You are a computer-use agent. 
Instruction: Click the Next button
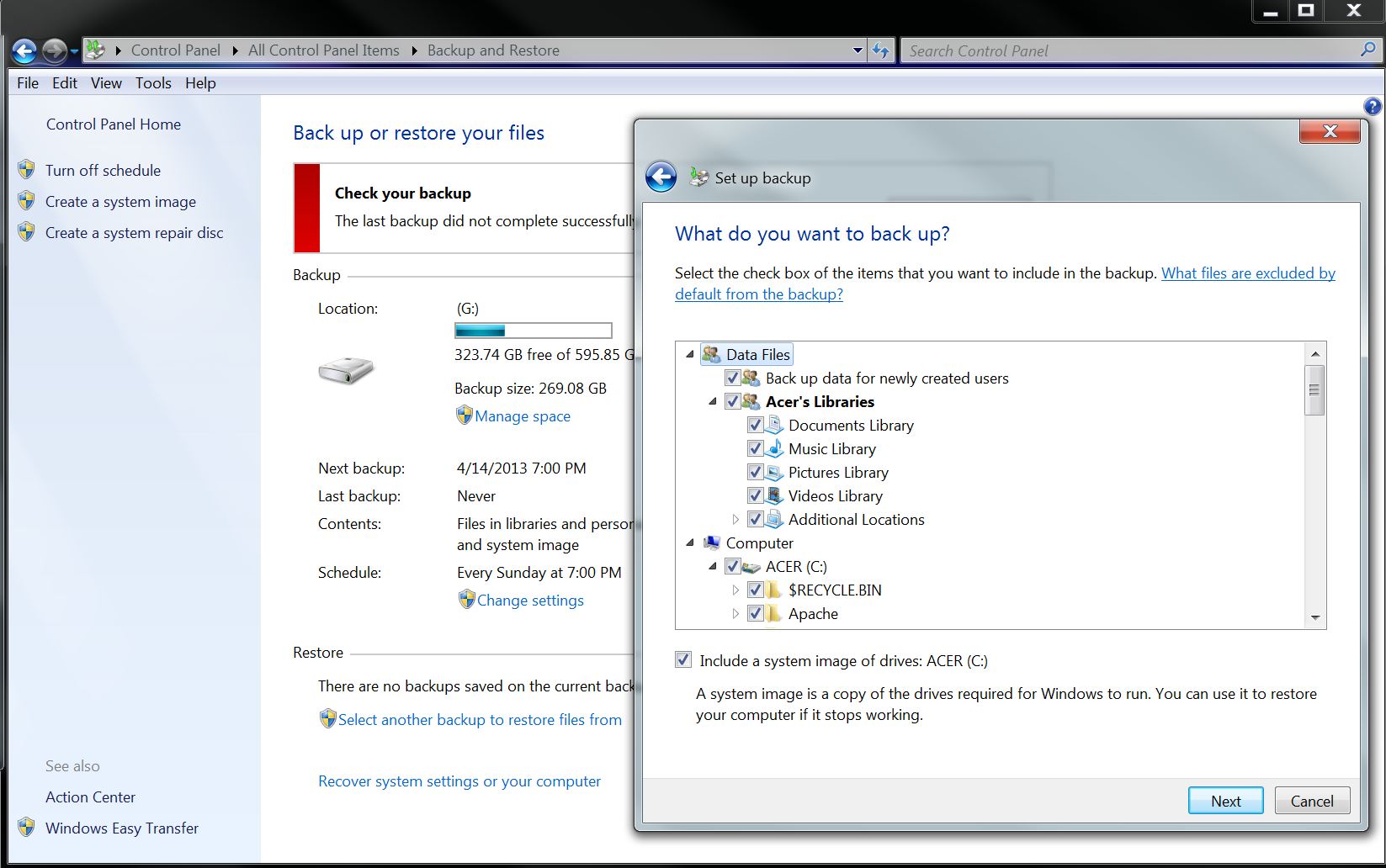pyautogui.click(x=1226, y=801)
